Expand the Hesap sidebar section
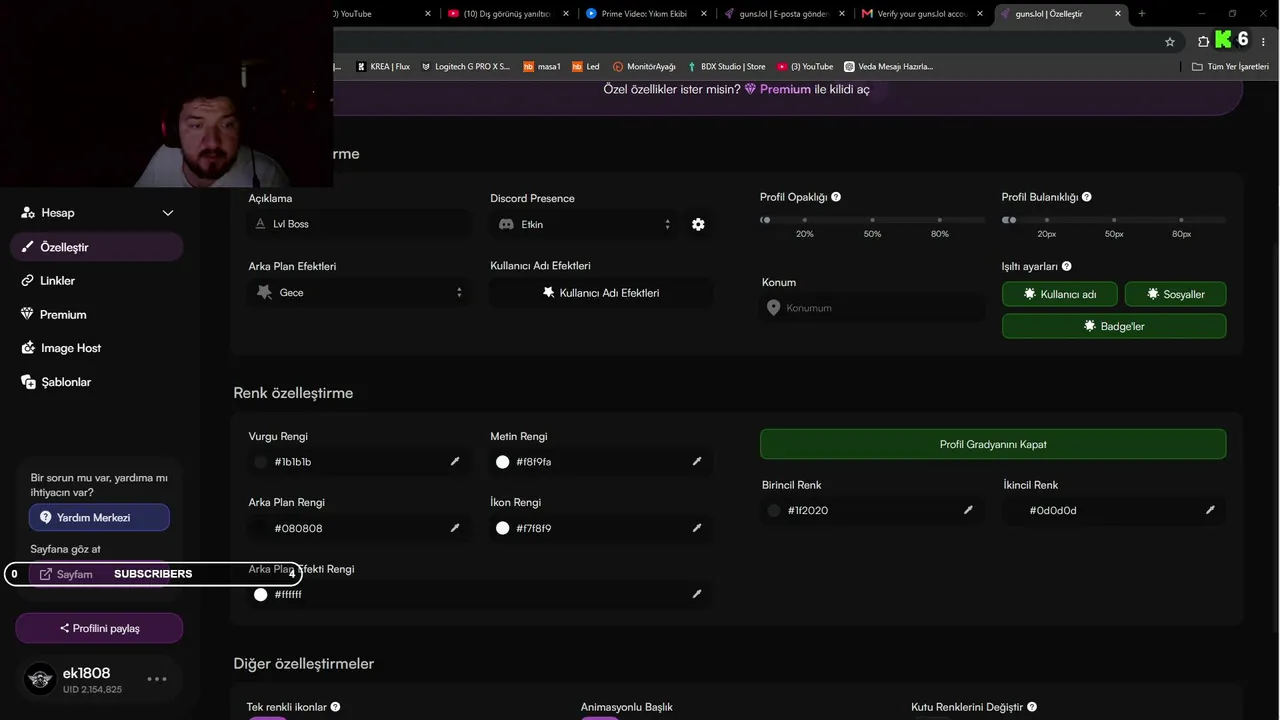Screen dimensions: 1280x720 pos(97,213)
